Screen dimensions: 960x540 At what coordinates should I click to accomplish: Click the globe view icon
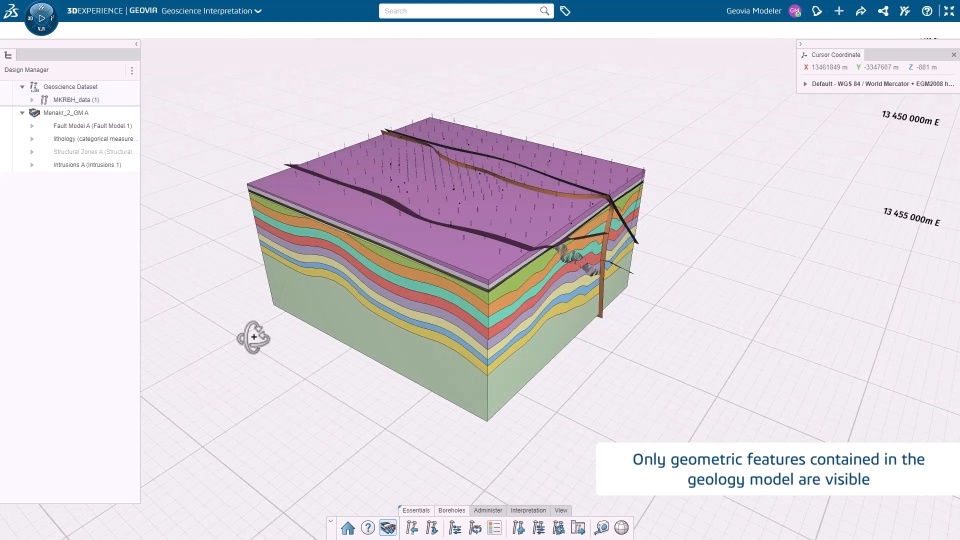click(621, 528)
